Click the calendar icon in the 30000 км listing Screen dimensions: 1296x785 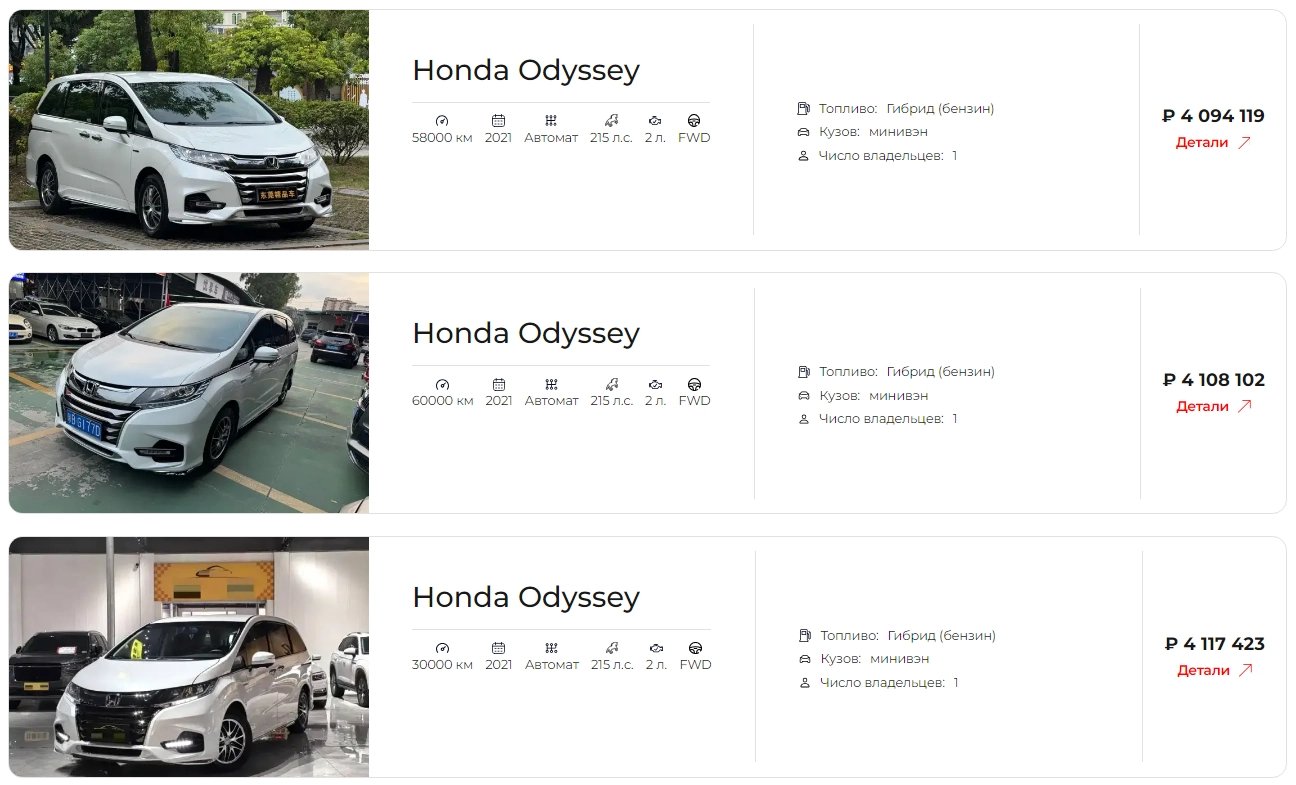(x=499, y=648)
